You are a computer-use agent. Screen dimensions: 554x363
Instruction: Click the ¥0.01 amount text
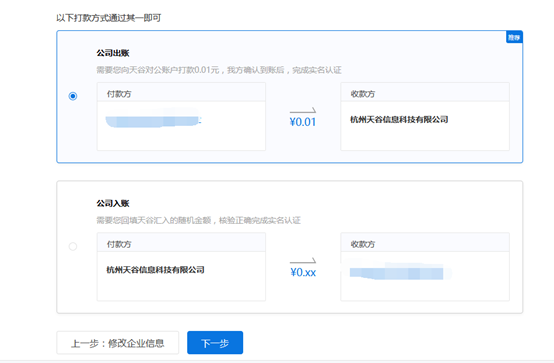[x=303, y=122]
